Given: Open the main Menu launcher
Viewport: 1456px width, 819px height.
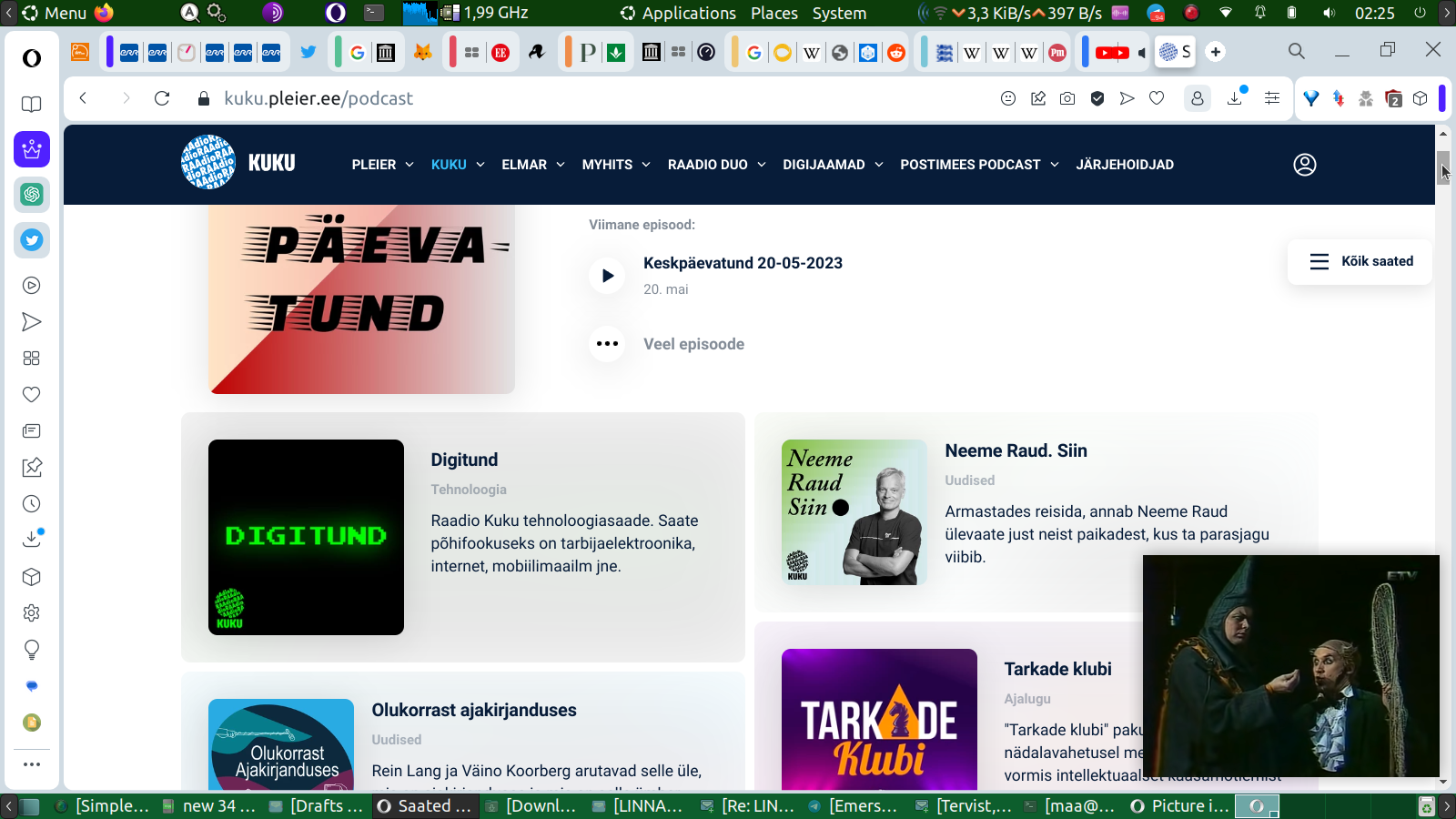Looking at the screenshot, I should click(x=55, y=13).
